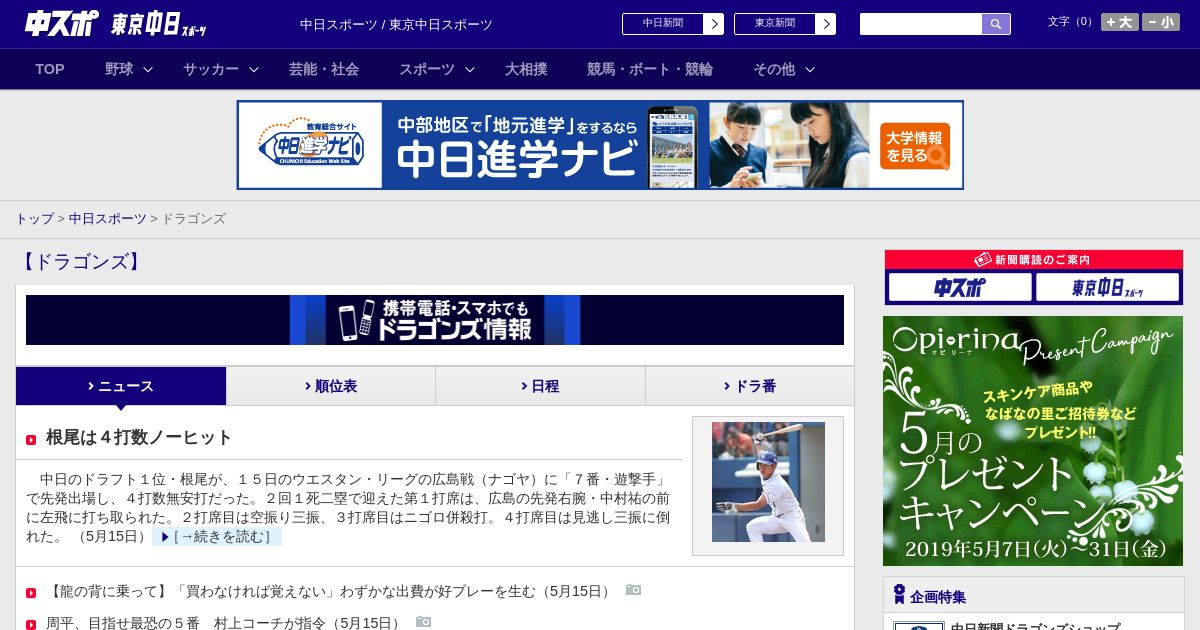Screen dimensions: 1200x630
Task: Expand the その他 dropdown chevron
Action: (x=810, y=69)
